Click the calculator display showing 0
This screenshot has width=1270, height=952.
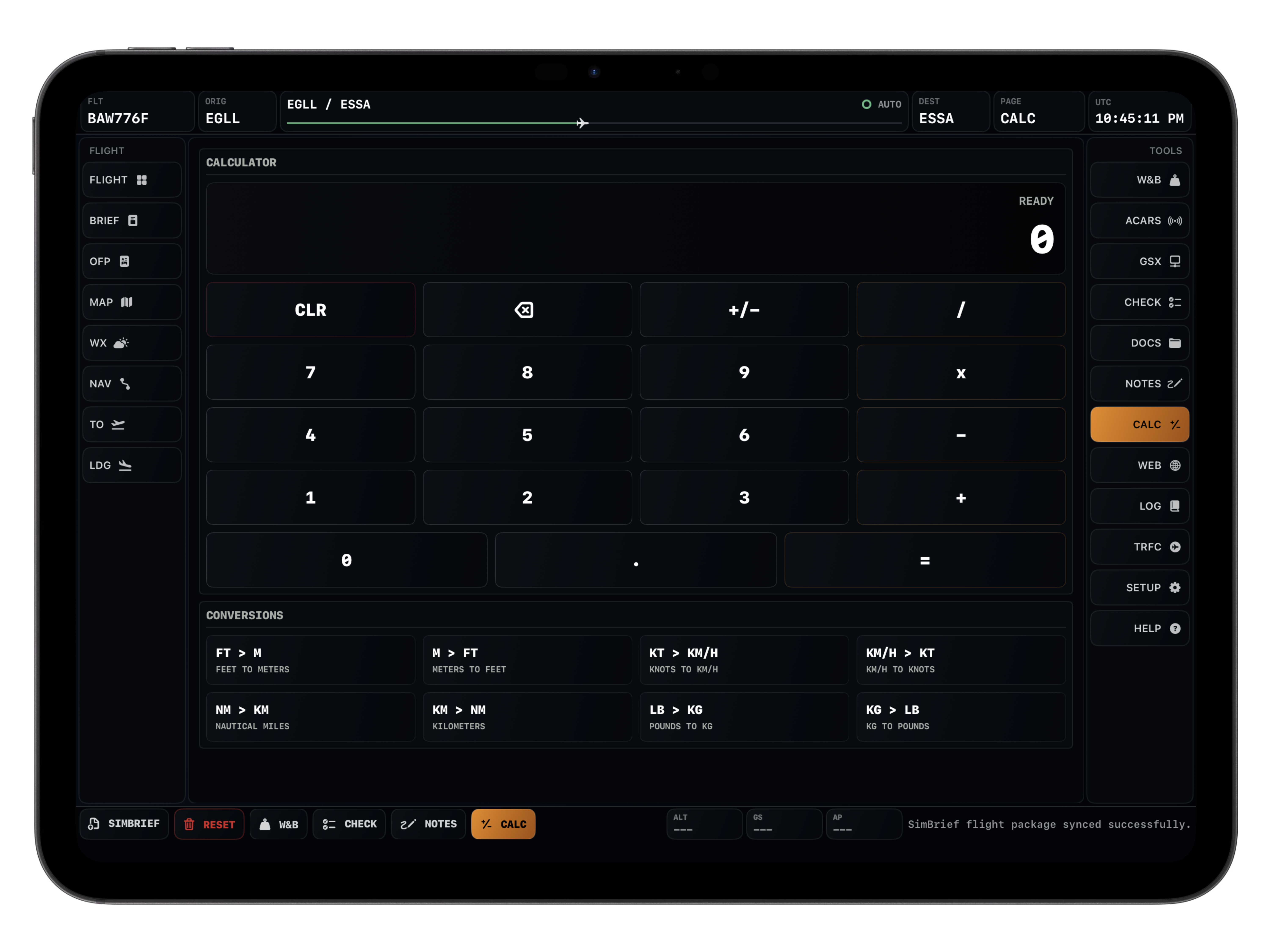(636, 228)
